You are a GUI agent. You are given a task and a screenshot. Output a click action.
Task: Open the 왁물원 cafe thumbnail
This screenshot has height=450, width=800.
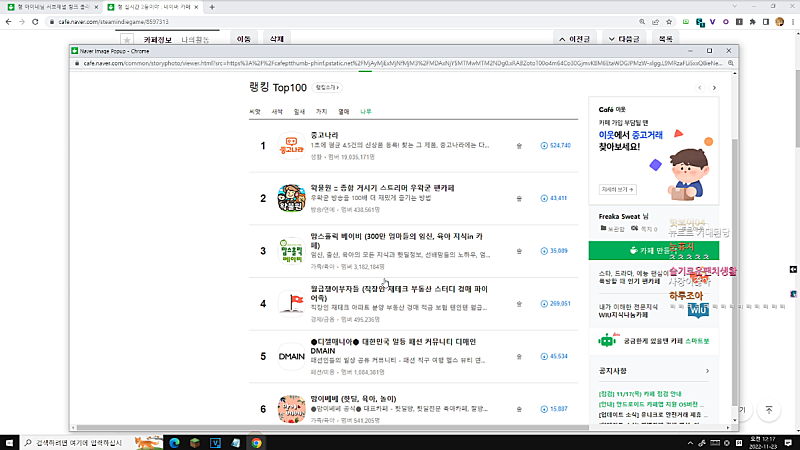(291, 198)
